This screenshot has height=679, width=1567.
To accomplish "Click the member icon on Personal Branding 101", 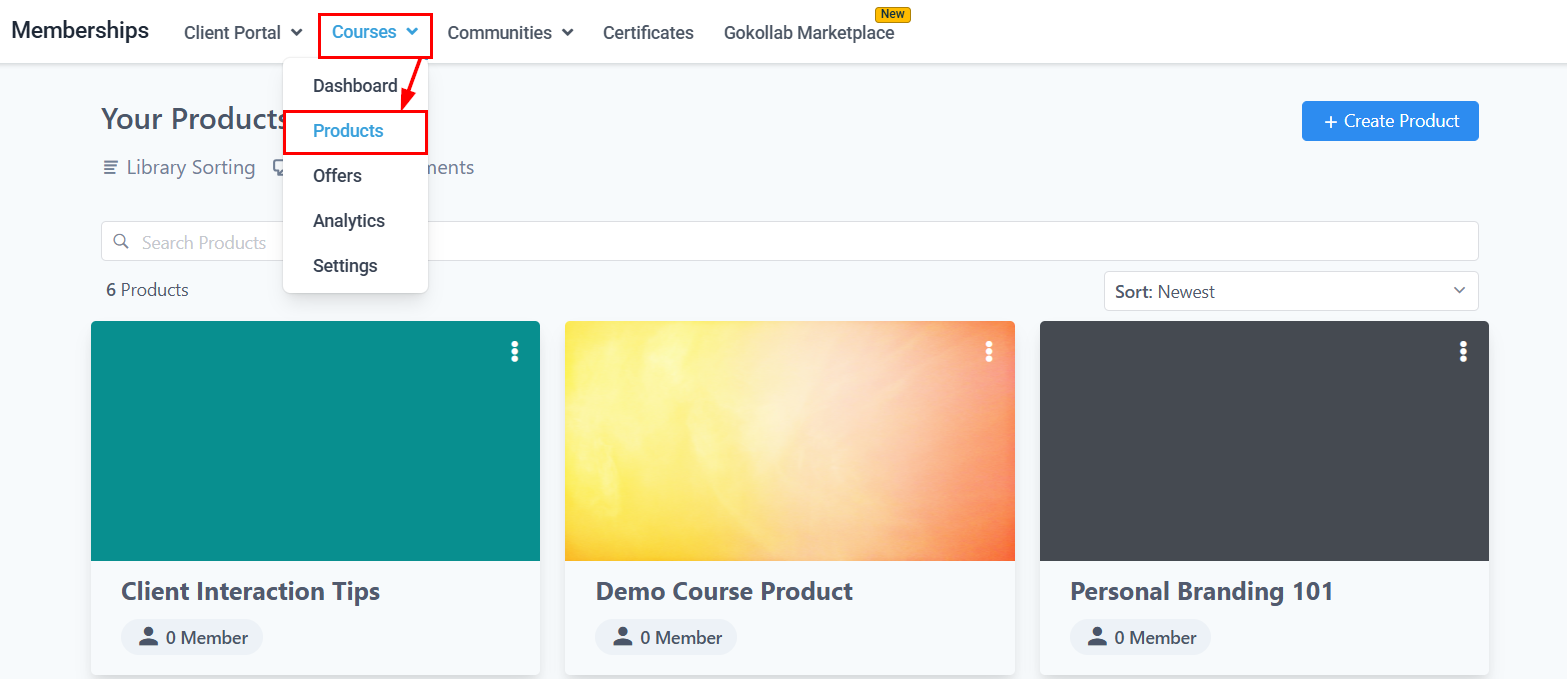I will (x=1097, y=637).
